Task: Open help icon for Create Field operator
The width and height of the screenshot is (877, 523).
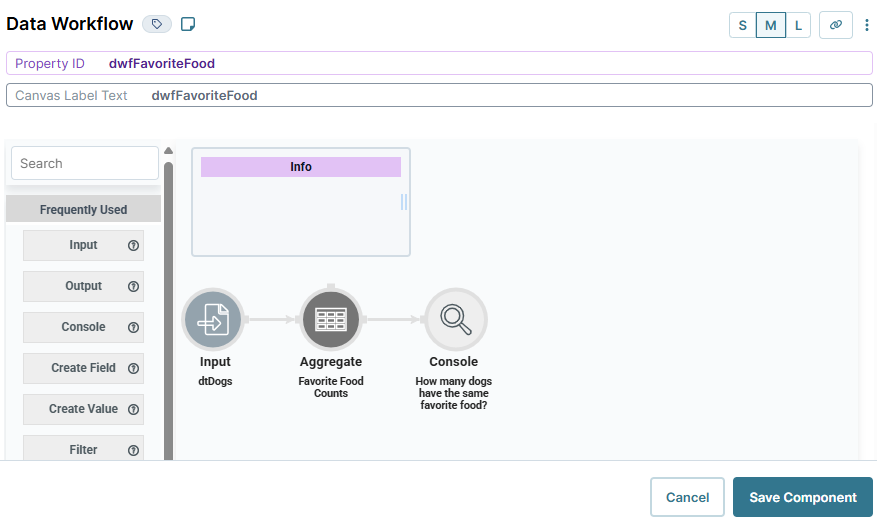Action: 133,368
